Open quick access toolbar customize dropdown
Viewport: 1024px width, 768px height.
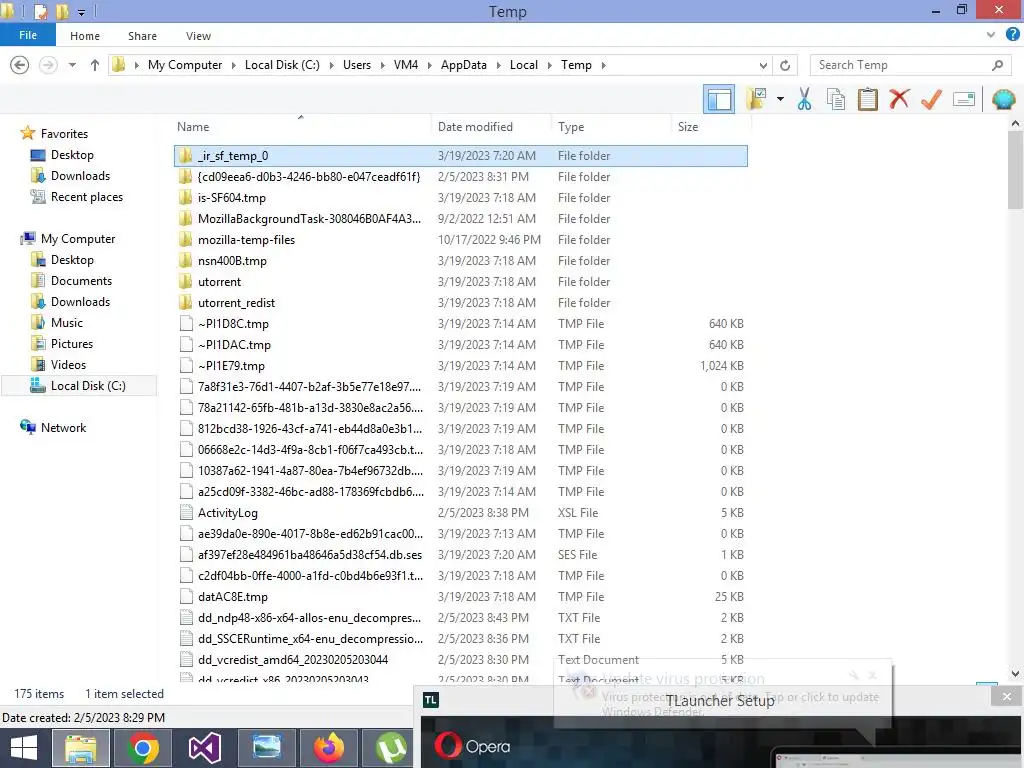(x=81, y=12)
